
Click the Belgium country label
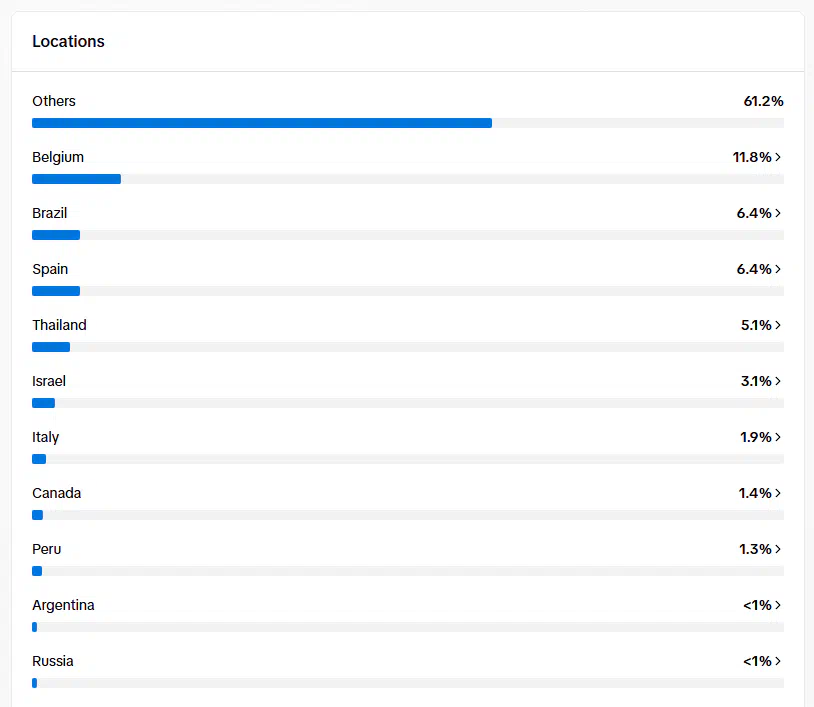(x=58, y=157)
